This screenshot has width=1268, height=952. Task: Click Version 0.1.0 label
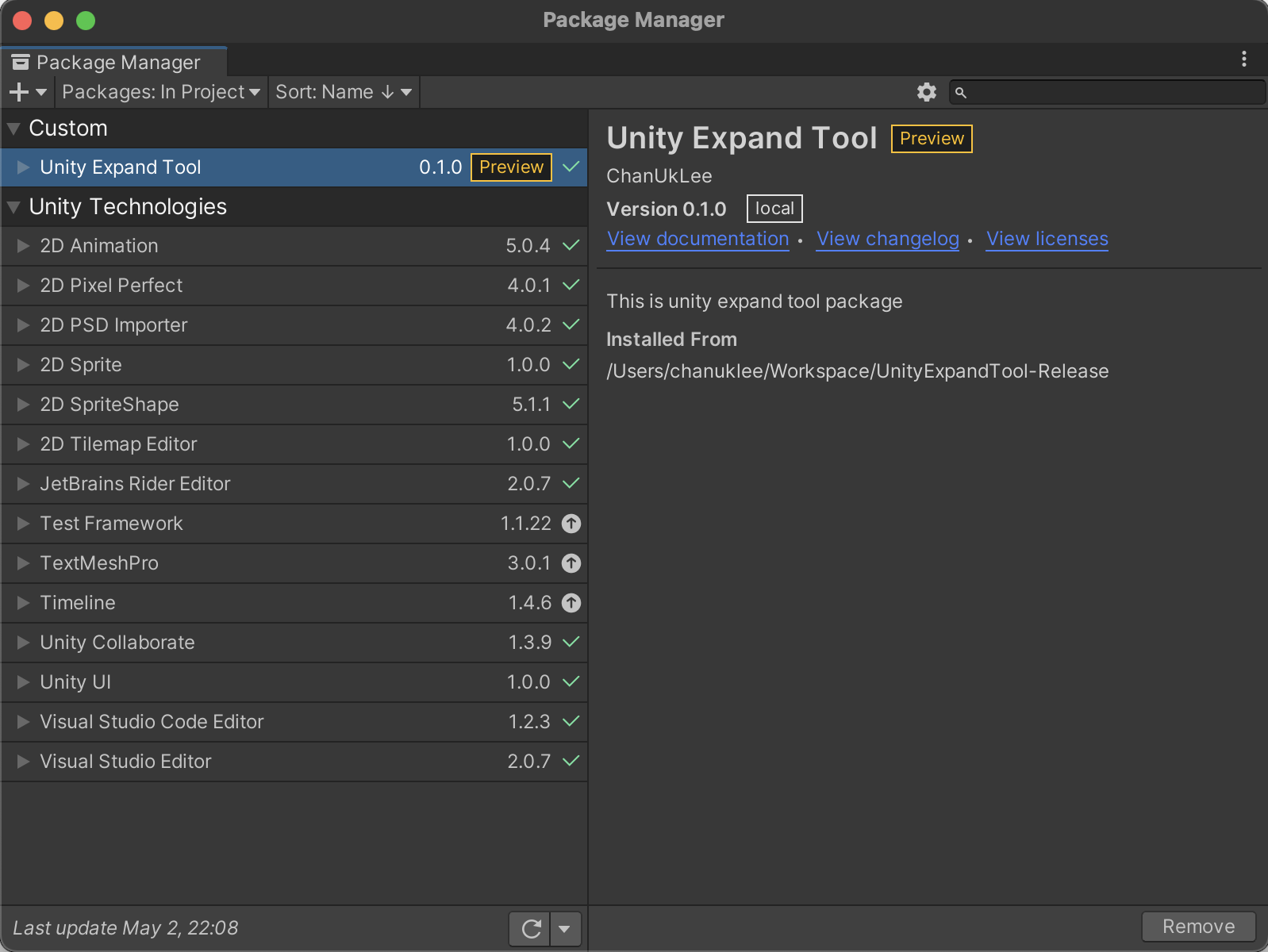667,209
